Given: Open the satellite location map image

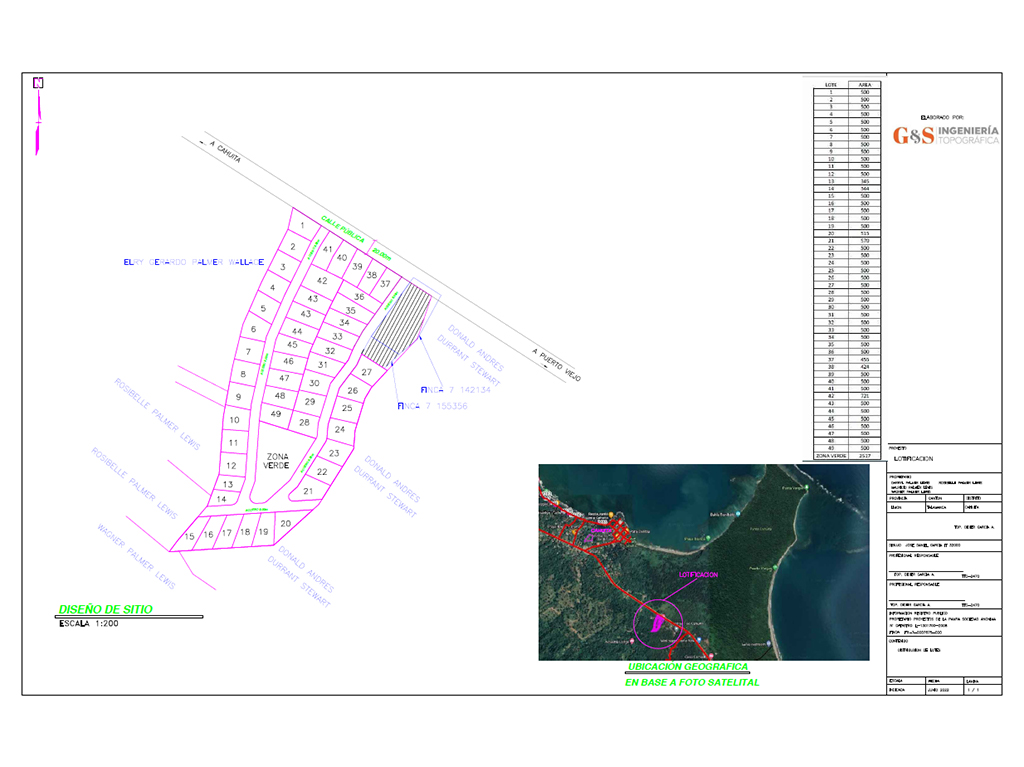Looking at the screenshot, I should point(703,562).
